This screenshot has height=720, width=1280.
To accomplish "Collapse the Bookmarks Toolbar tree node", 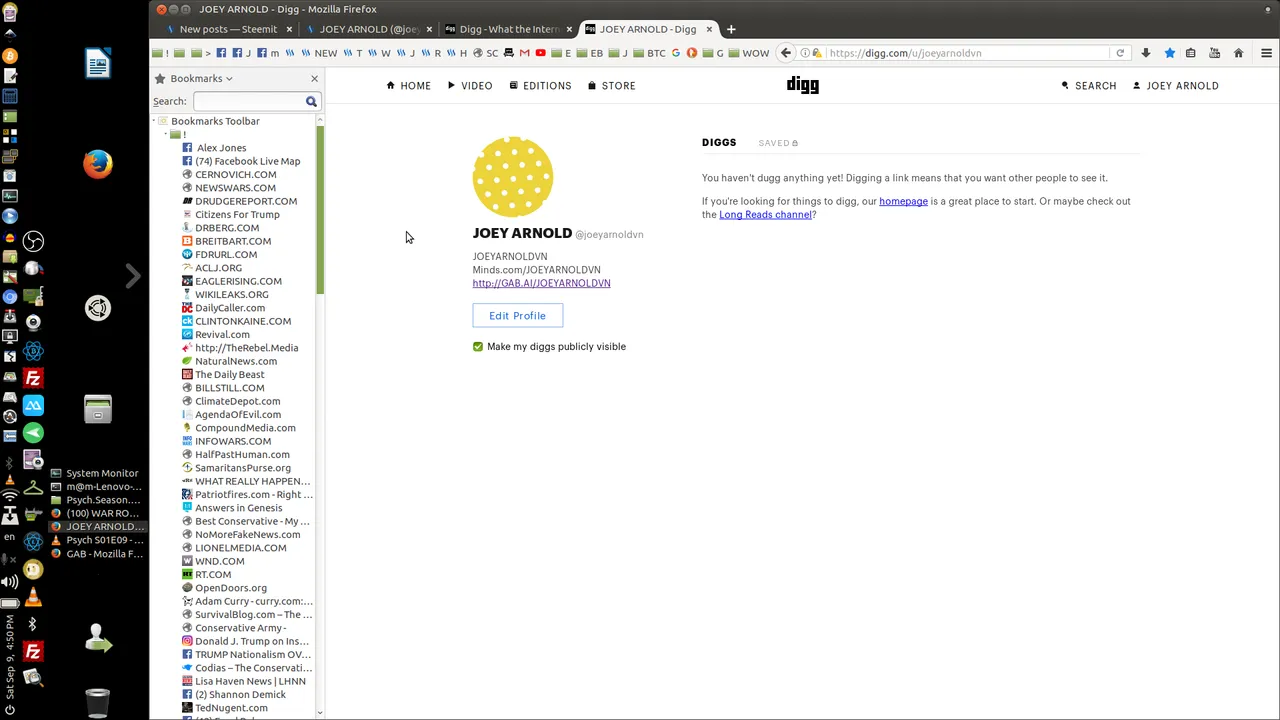I will pyautogui.click(x=154, y=121).
